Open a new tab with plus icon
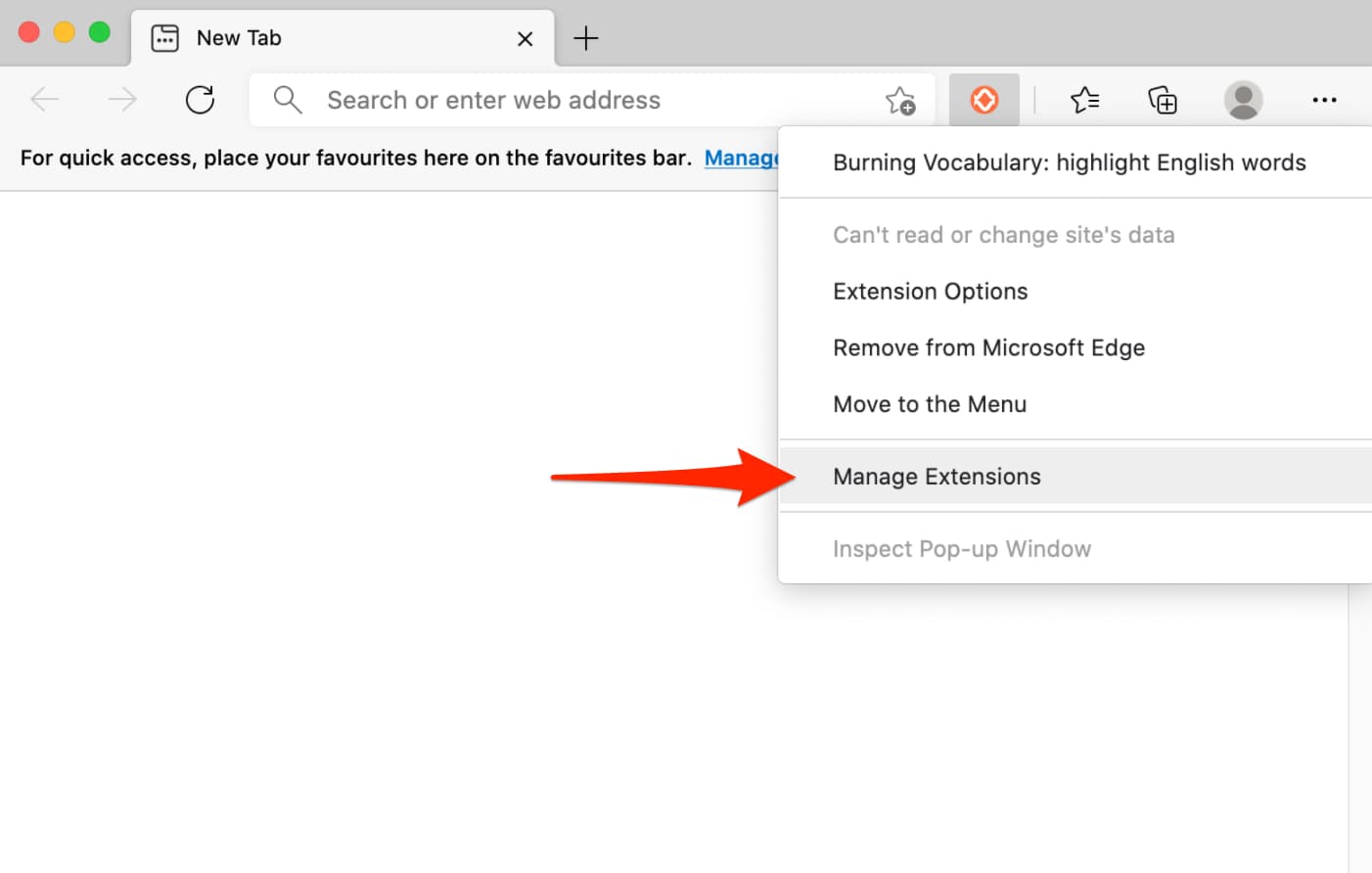1372x873 pixels. tap(585, 38)
